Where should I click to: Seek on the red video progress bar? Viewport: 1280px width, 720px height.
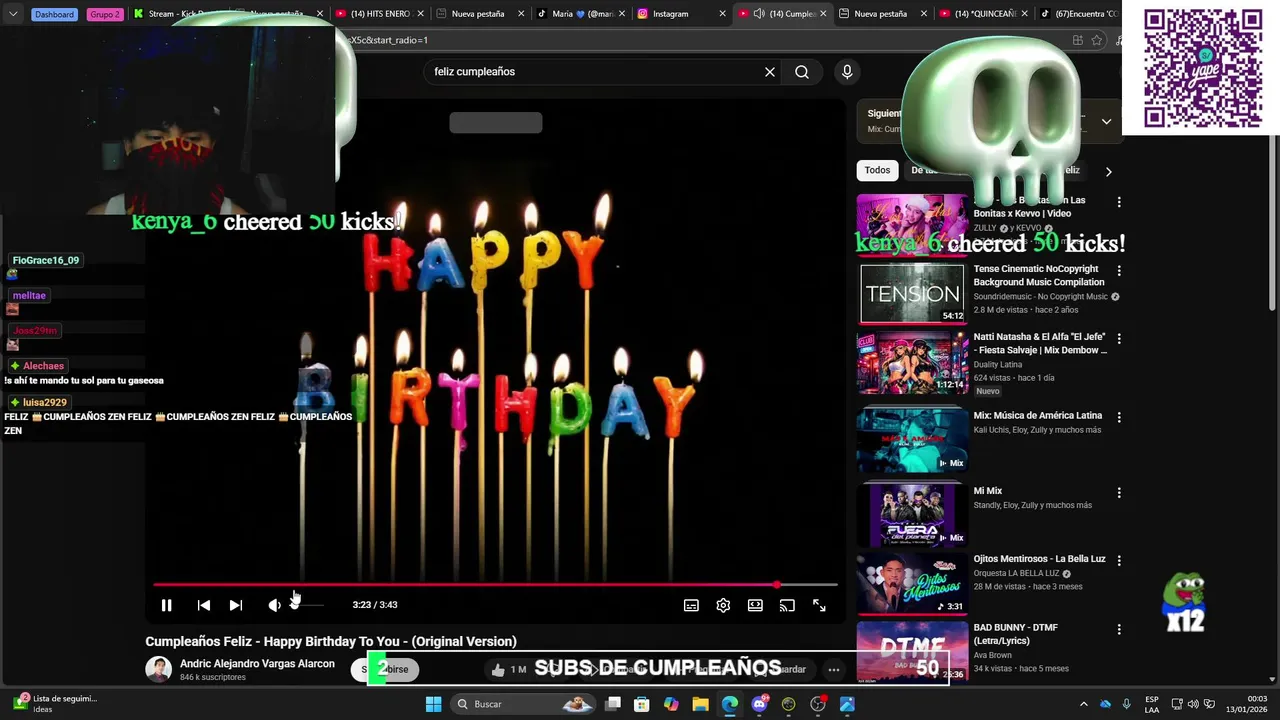[495, 585]
